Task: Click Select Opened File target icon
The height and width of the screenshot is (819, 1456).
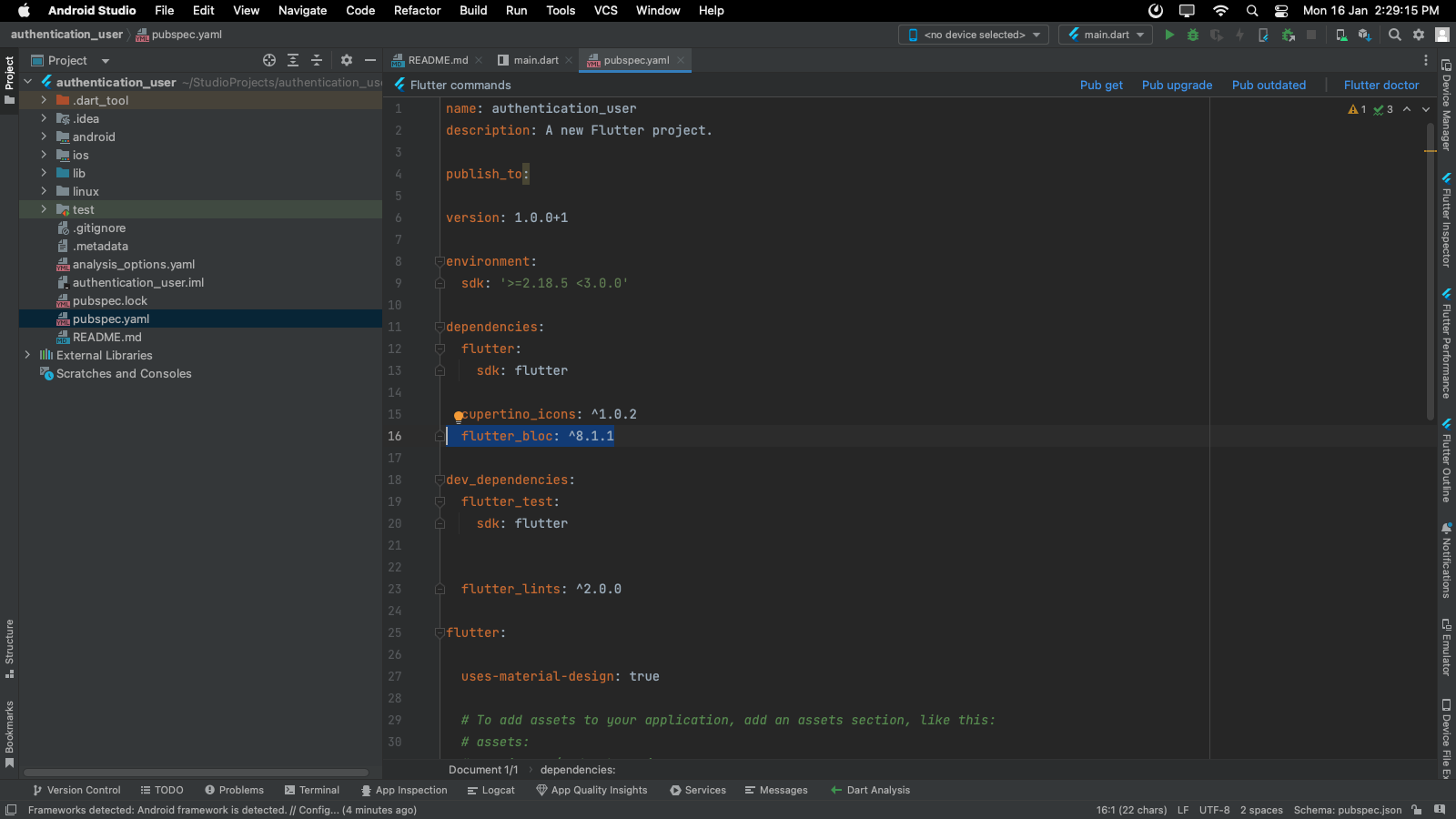Action: click(x=269, y=60)
